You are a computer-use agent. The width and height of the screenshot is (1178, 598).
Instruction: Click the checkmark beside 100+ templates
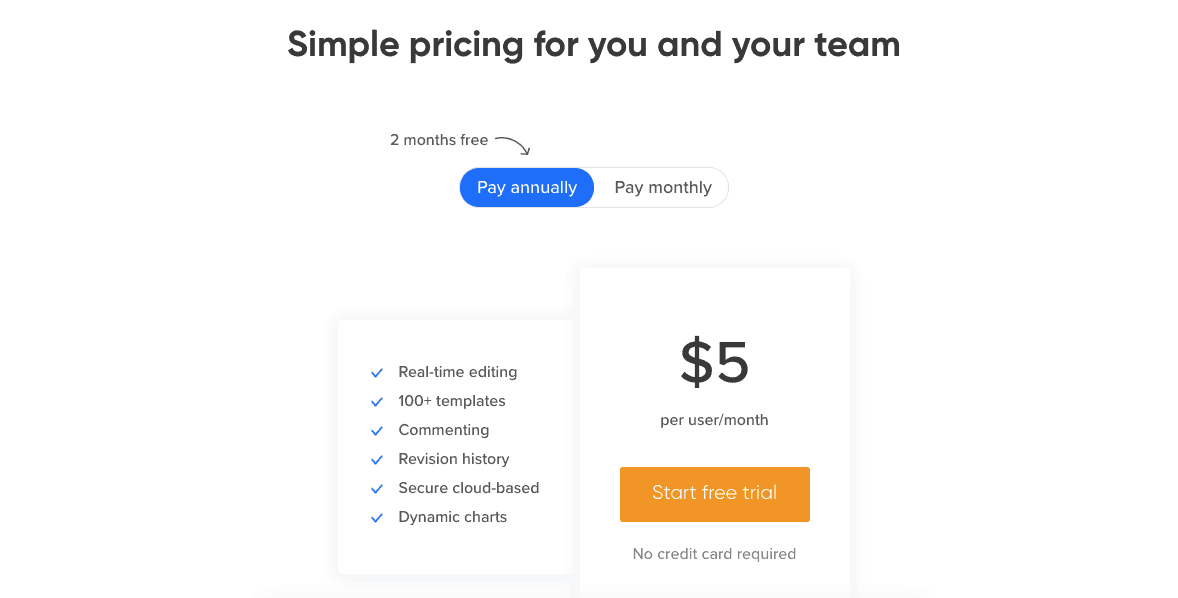point(377,402)
